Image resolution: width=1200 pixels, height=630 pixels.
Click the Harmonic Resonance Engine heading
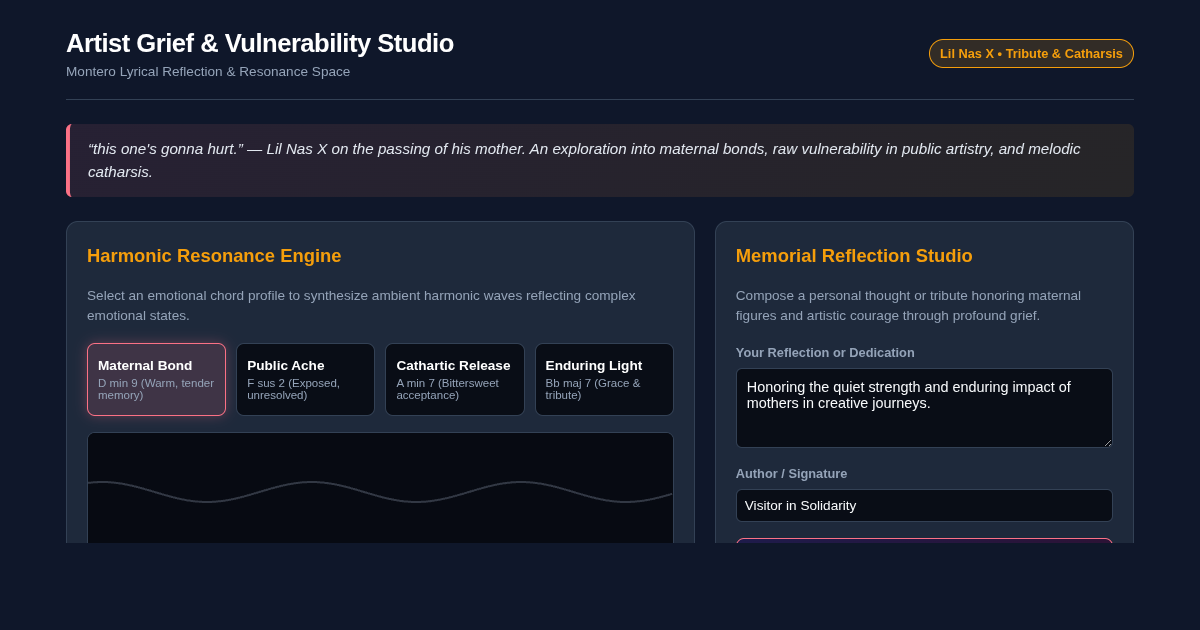point(214,256)
